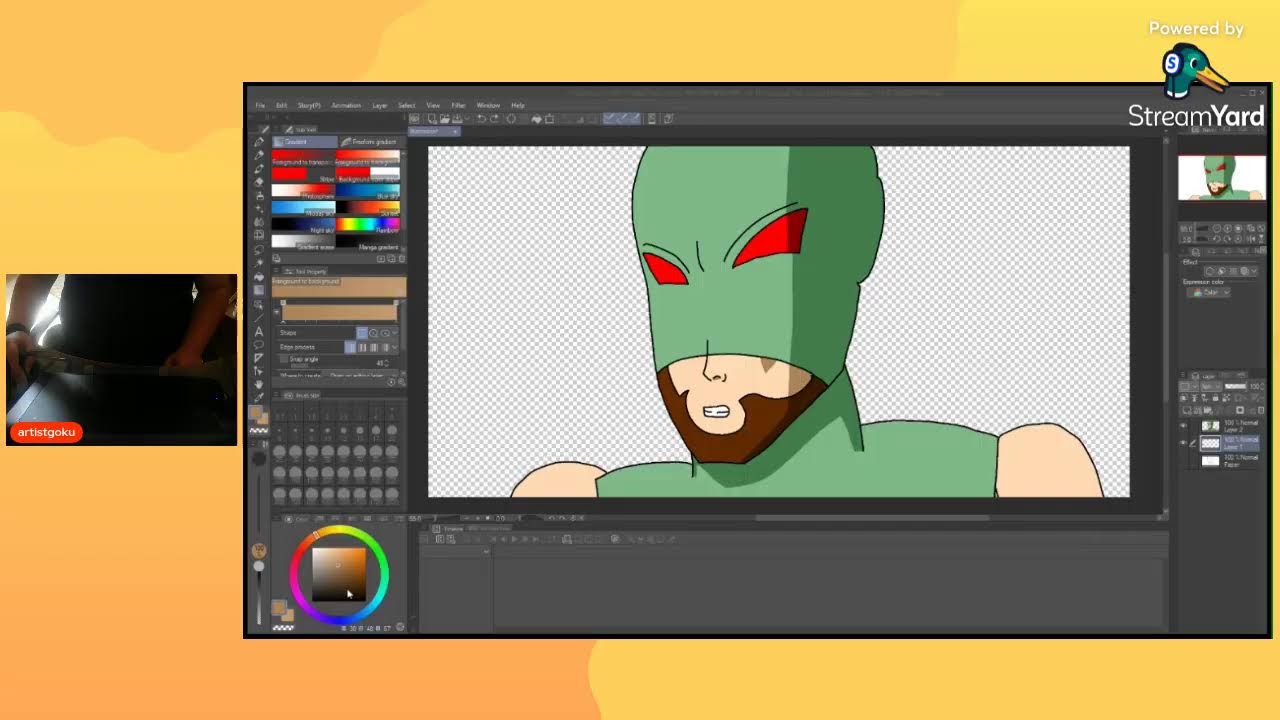The image size is (1280, 720).
Task: Click the Redo arrow icon
Action: 495,119
